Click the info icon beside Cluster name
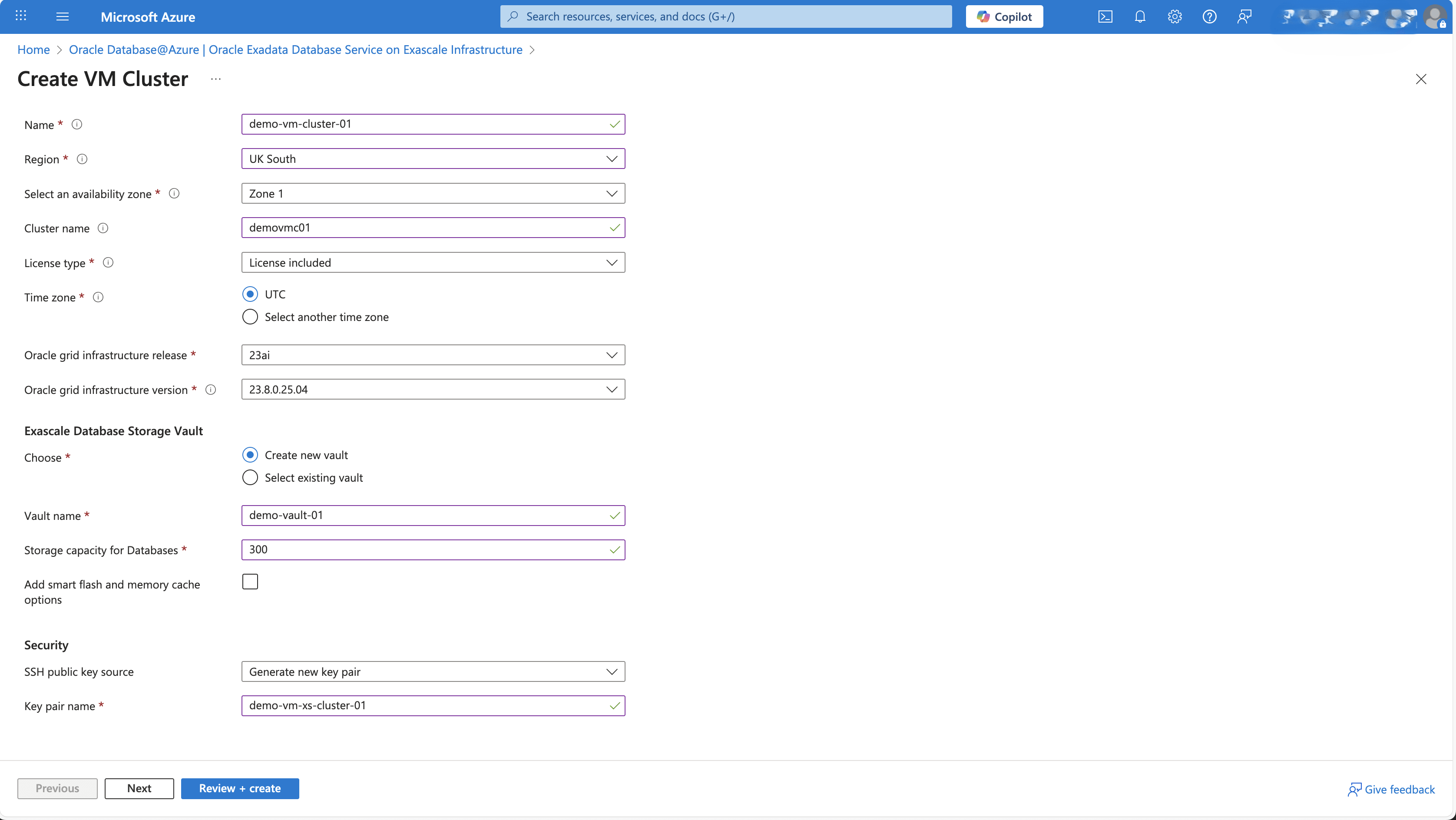Image resolution: width=1456 pixels, height=820 pixels. [x=103, y=228]
